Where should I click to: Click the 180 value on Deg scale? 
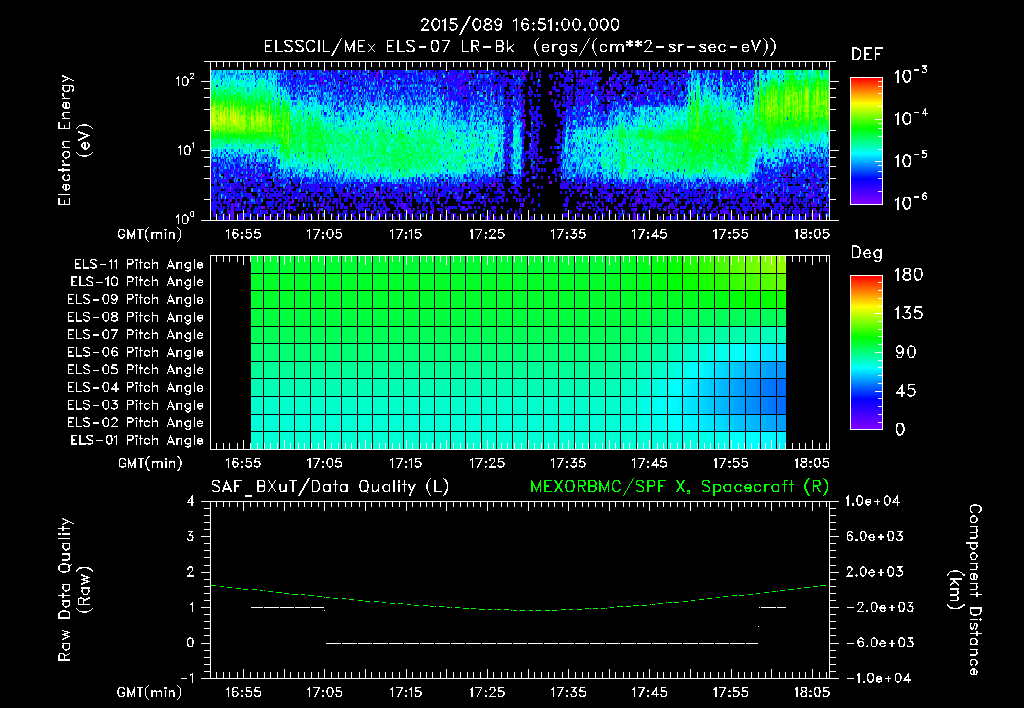[x=908, y=275]
